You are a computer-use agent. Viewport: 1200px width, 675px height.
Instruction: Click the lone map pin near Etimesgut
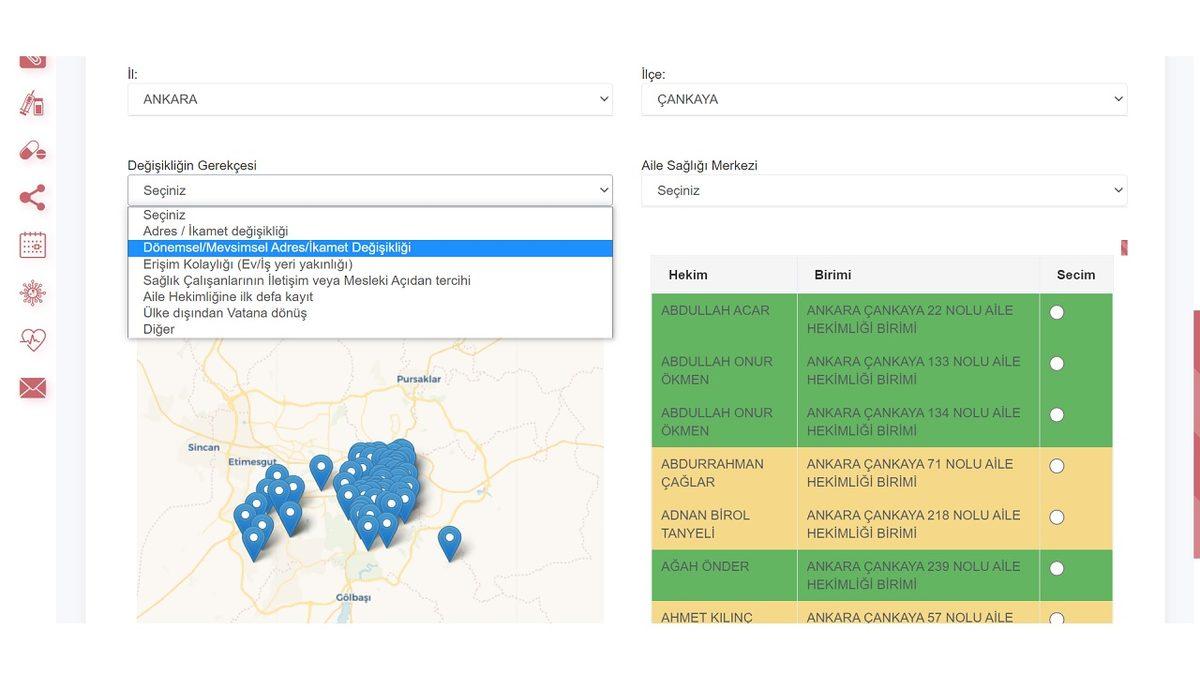click(x=321, y=469)
